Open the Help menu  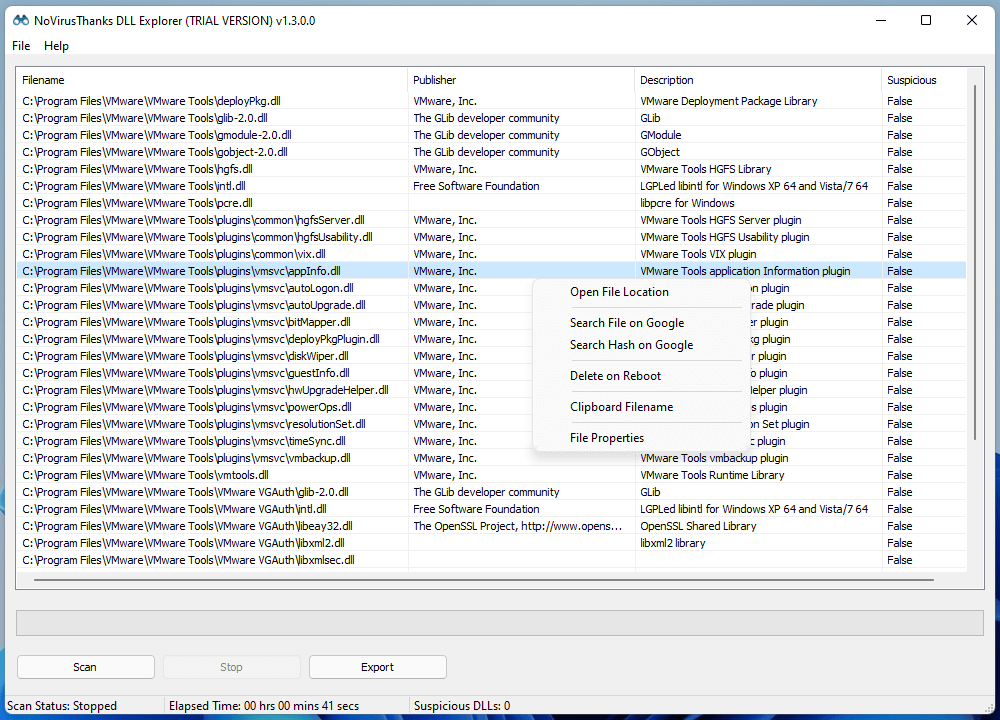click(57, 46)
